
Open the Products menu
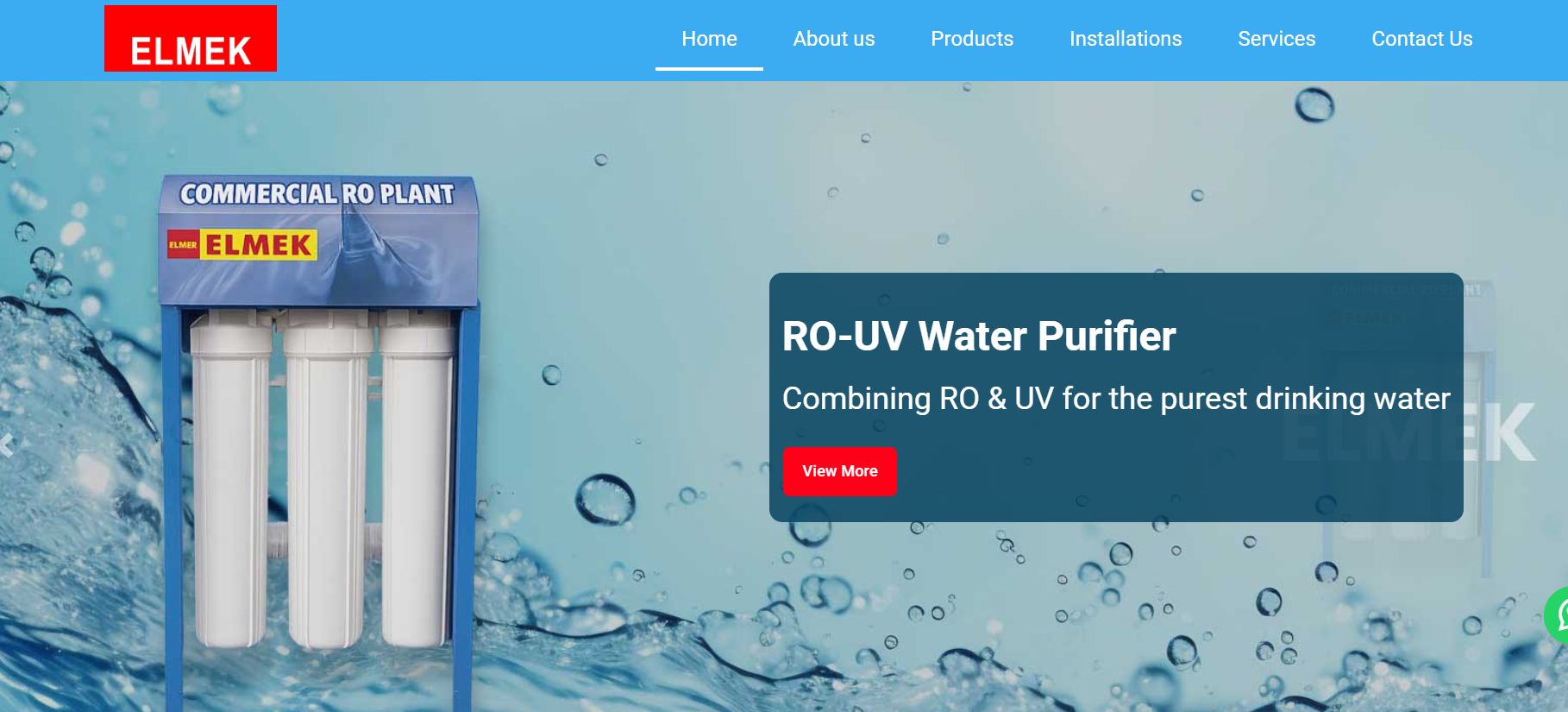click(x=972, y=39)
